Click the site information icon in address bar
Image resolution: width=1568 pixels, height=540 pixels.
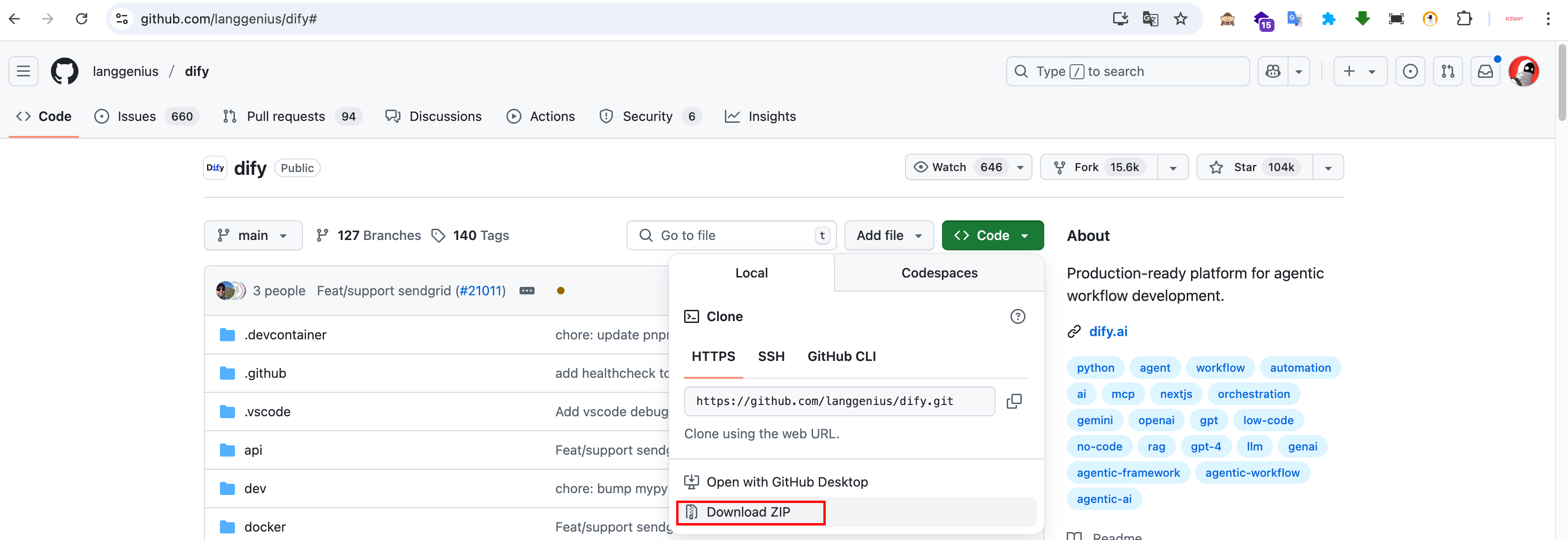point(122,19)
